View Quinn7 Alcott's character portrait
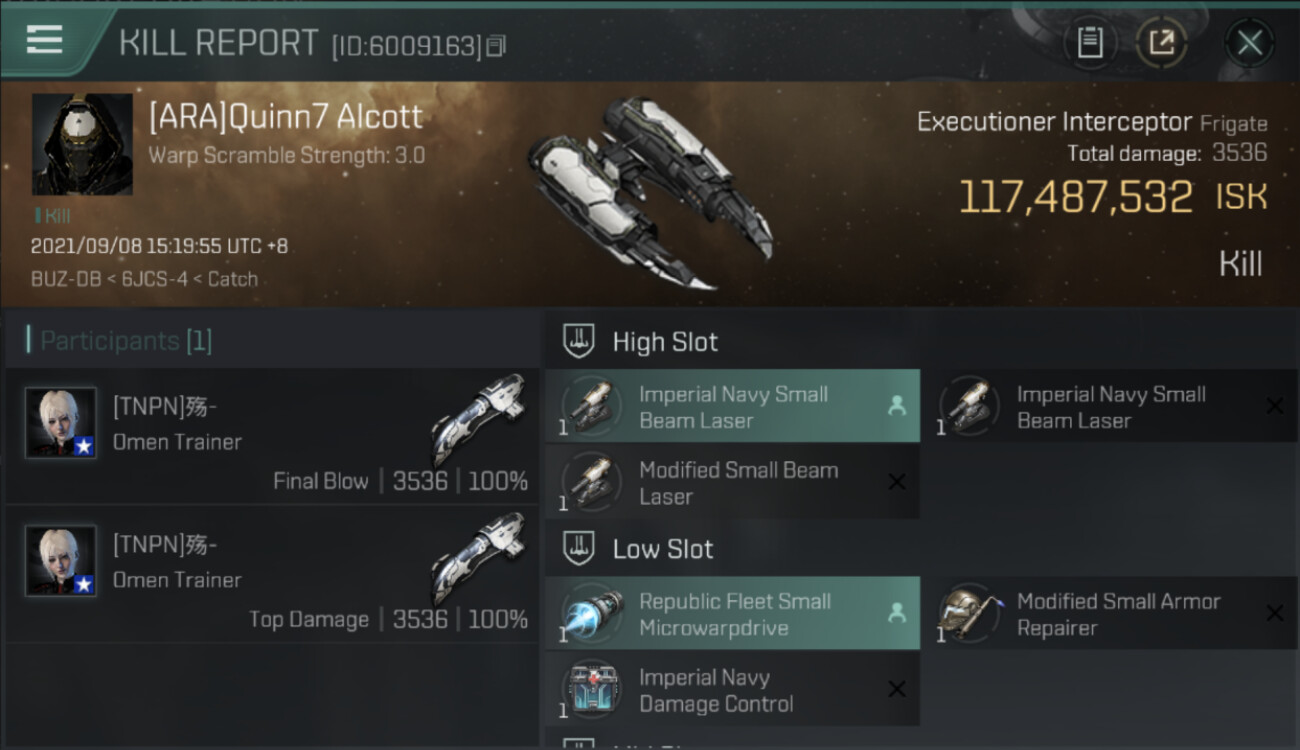1300x750 pixels. [82, 144]
